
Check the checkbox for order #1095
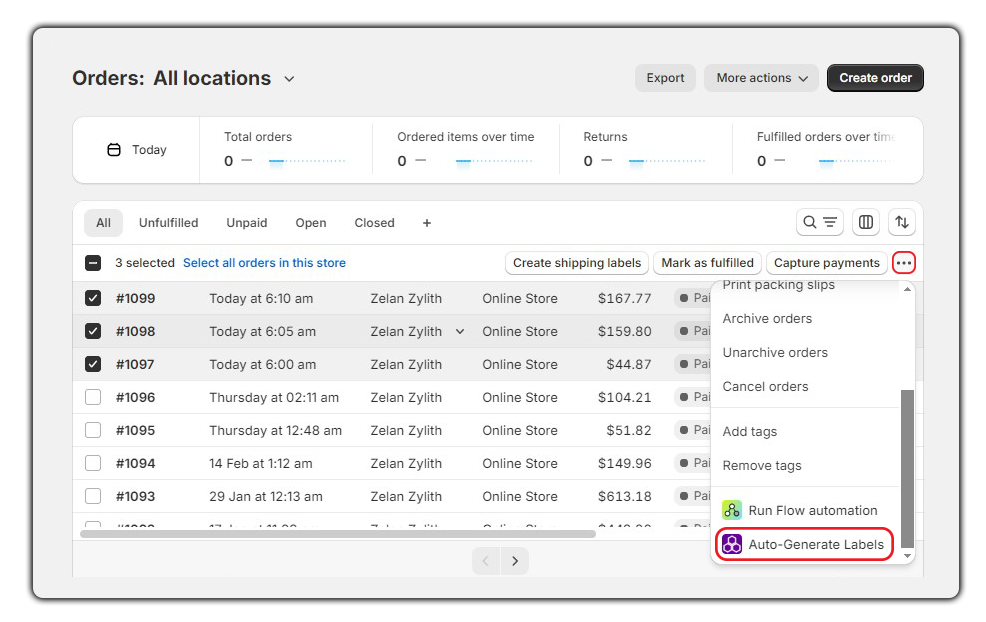[x=93, y=430]
